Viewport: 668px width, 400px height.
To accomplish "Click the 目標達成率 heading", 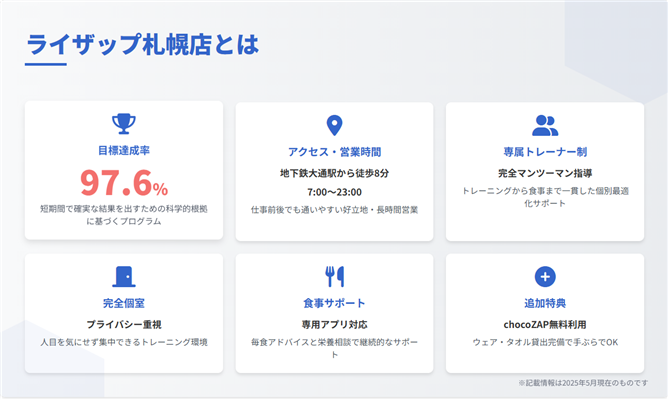I will click(124, 150).
